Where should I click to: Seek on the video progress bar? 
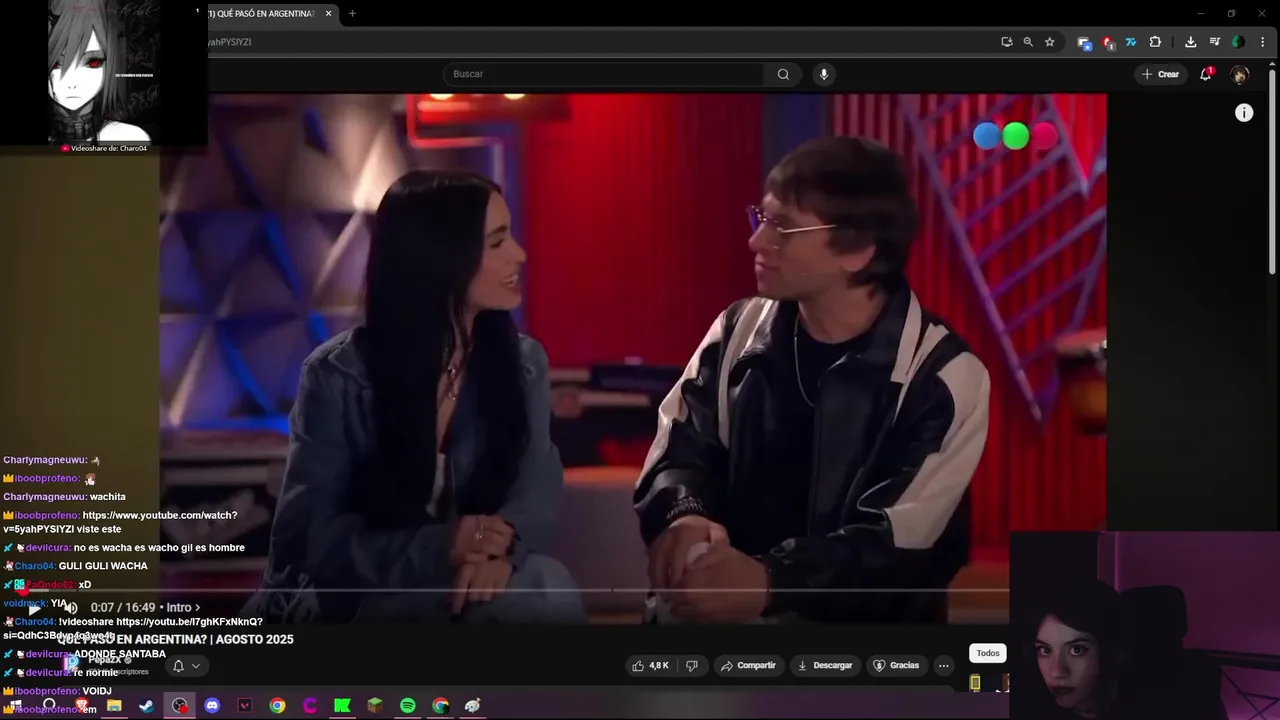click(512, 590)
